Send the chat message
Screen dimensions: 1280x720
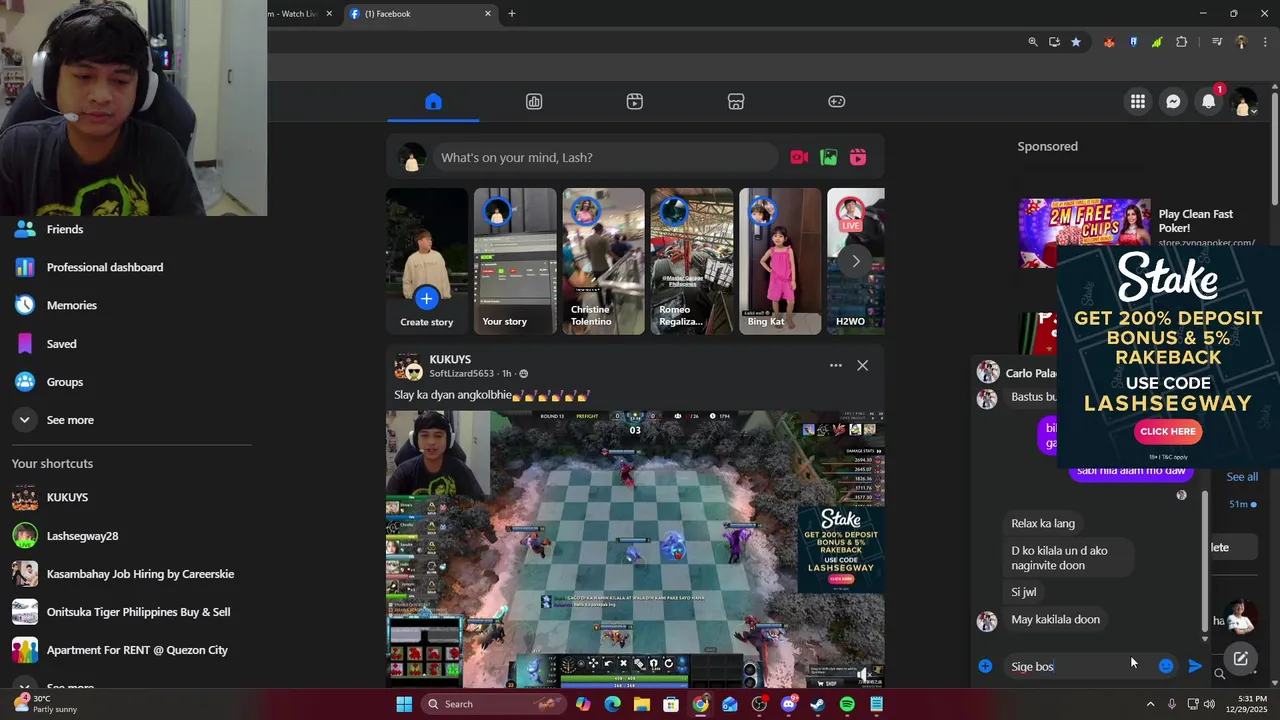[x=1195, y=666]
